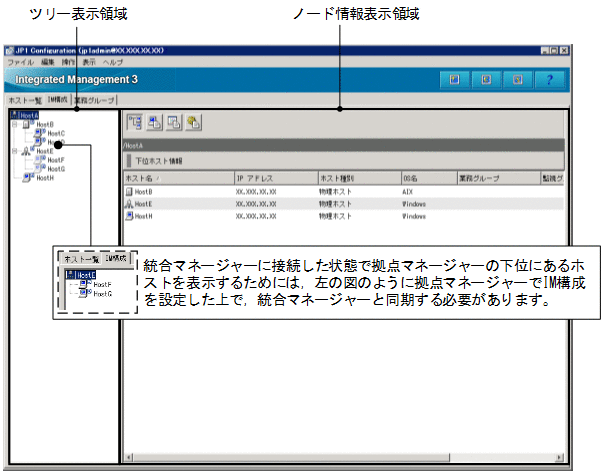
Task: Click the horizontal scrollbar right arrow
Action: coord(560,458)
